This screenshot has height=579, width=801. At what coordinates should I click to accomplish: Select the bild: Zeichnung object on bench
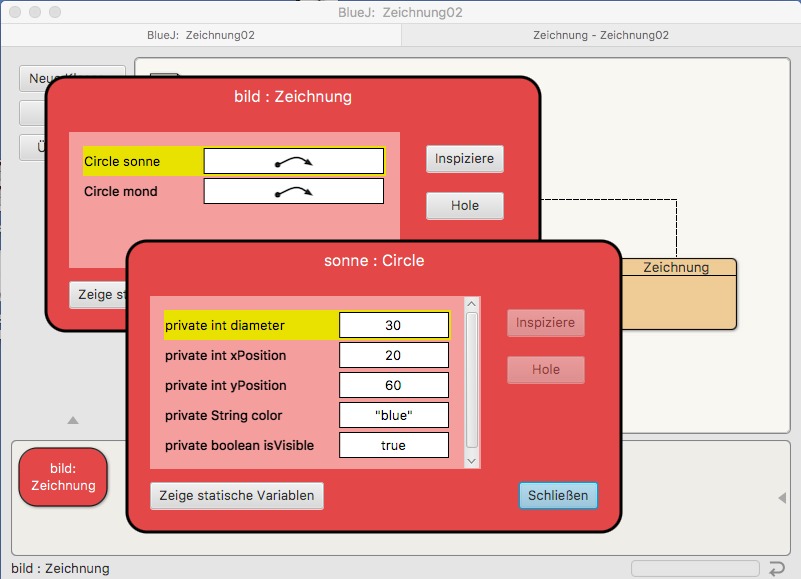[x=62, y=477]
